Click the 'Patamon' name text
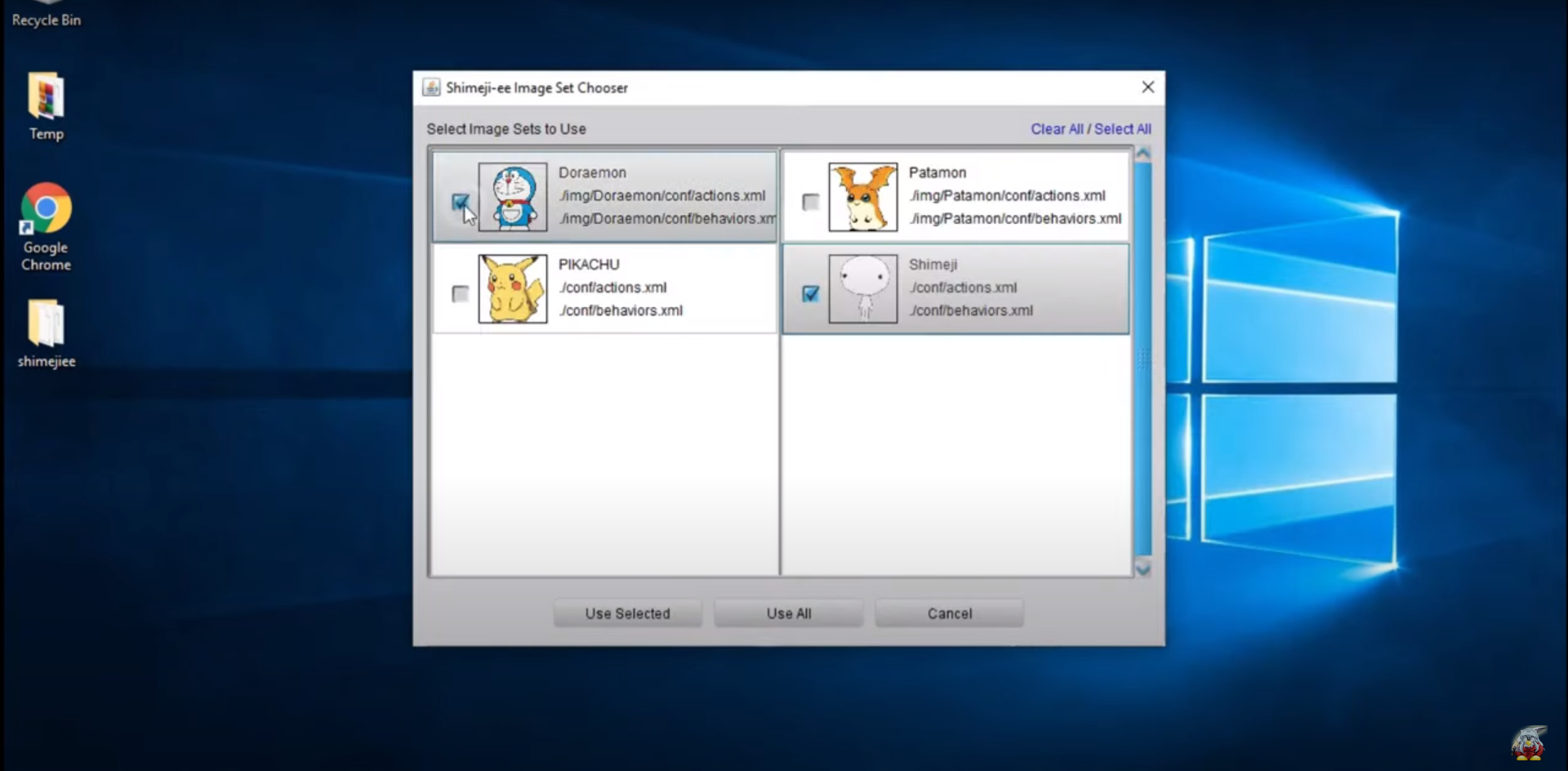 point(938,173)
